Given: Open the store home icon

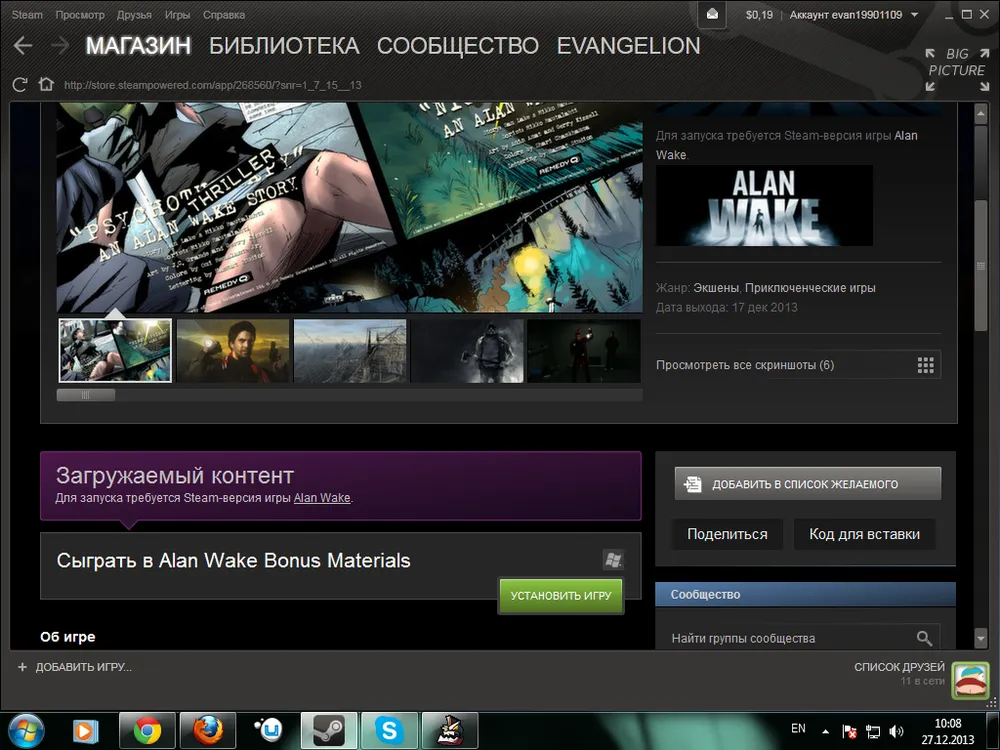Looking at the screenshot, I should pos(46,84).
